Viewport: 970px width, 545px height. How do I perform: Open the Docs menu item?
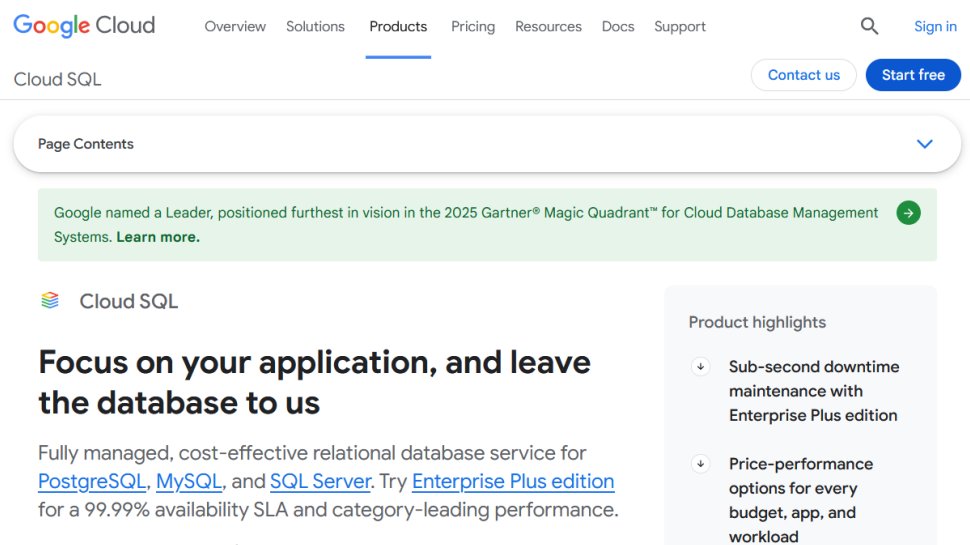pyautogui.click(x=618, y=27)
